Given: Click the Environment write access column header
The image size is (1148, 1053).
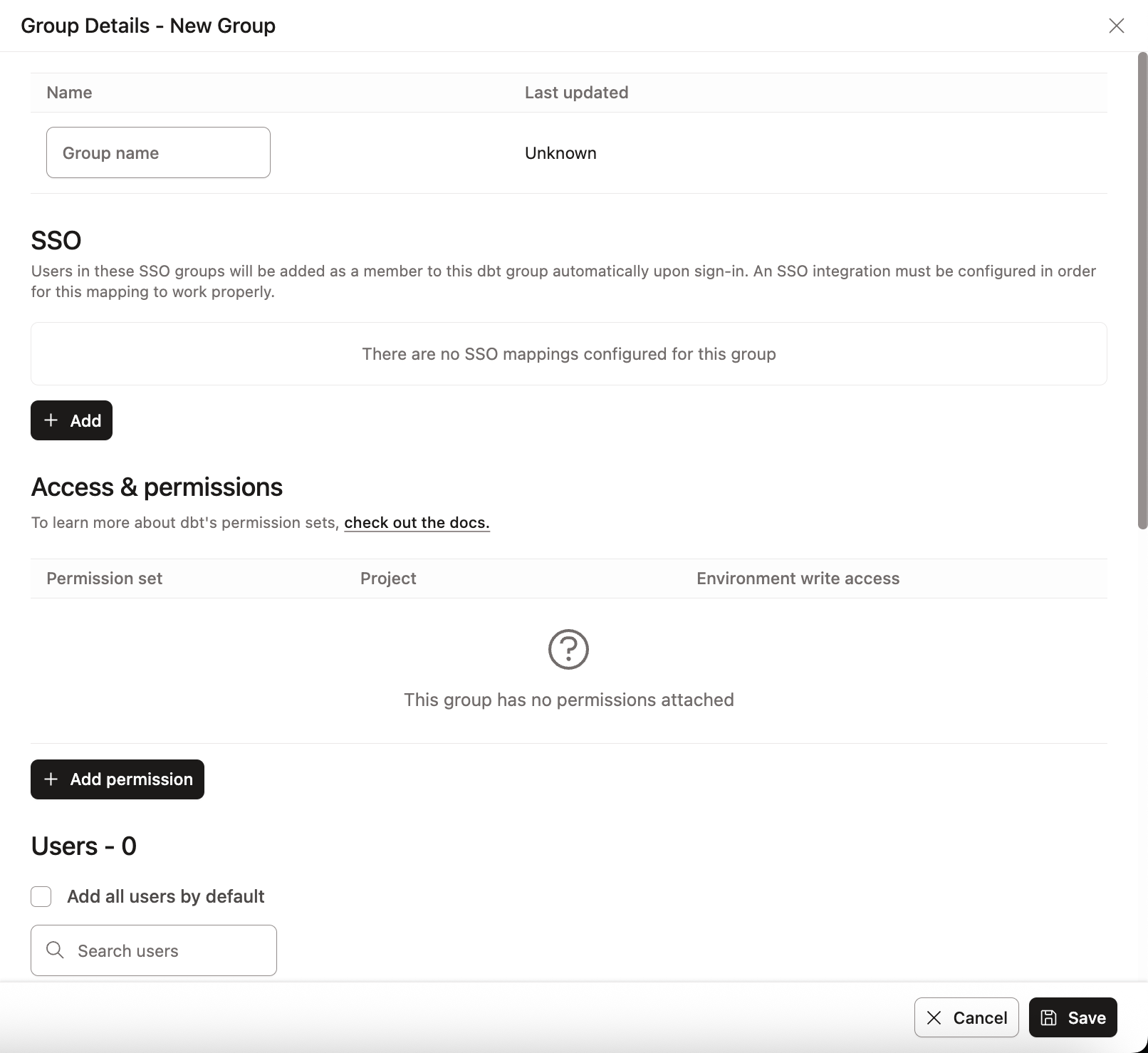Looking at the screenshot, I should pos(798,578).
